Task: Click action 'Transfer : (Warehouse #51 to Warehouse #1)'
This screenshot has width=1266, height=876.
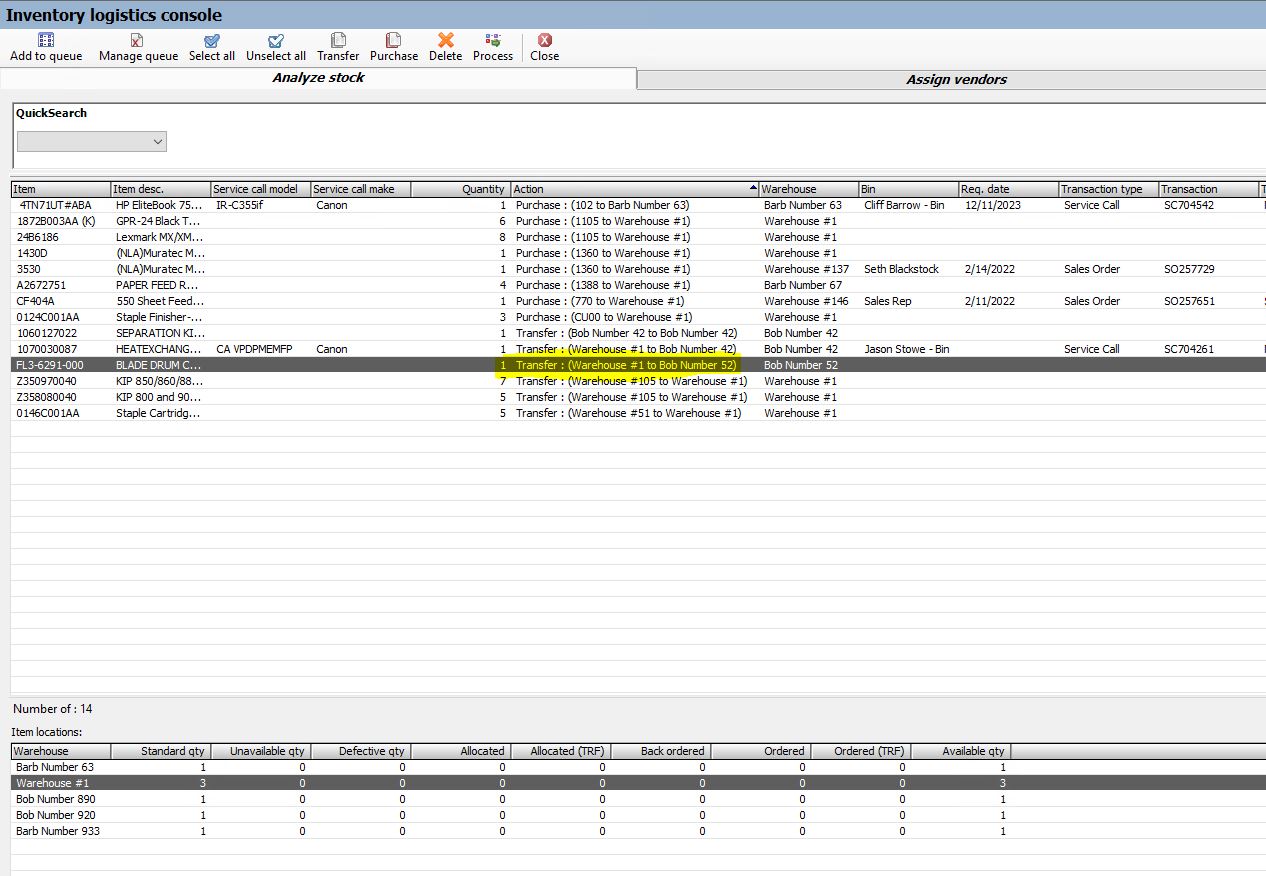Action: click(629, 413)
